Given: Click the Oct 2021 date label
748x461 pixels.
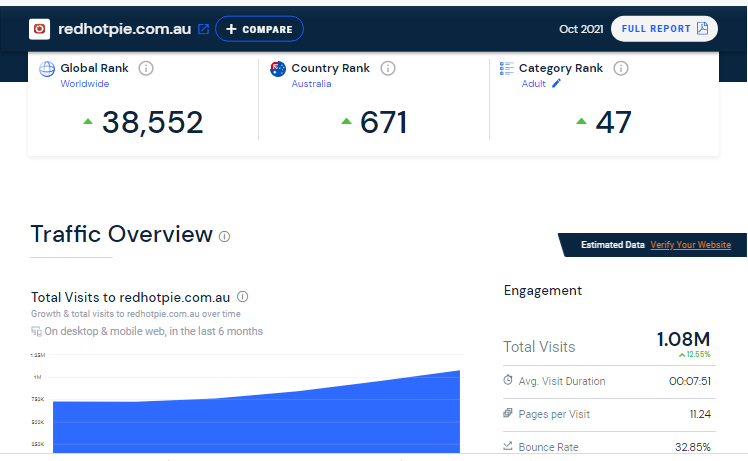Looking at the screenshot, I should [x=581, y=29].
